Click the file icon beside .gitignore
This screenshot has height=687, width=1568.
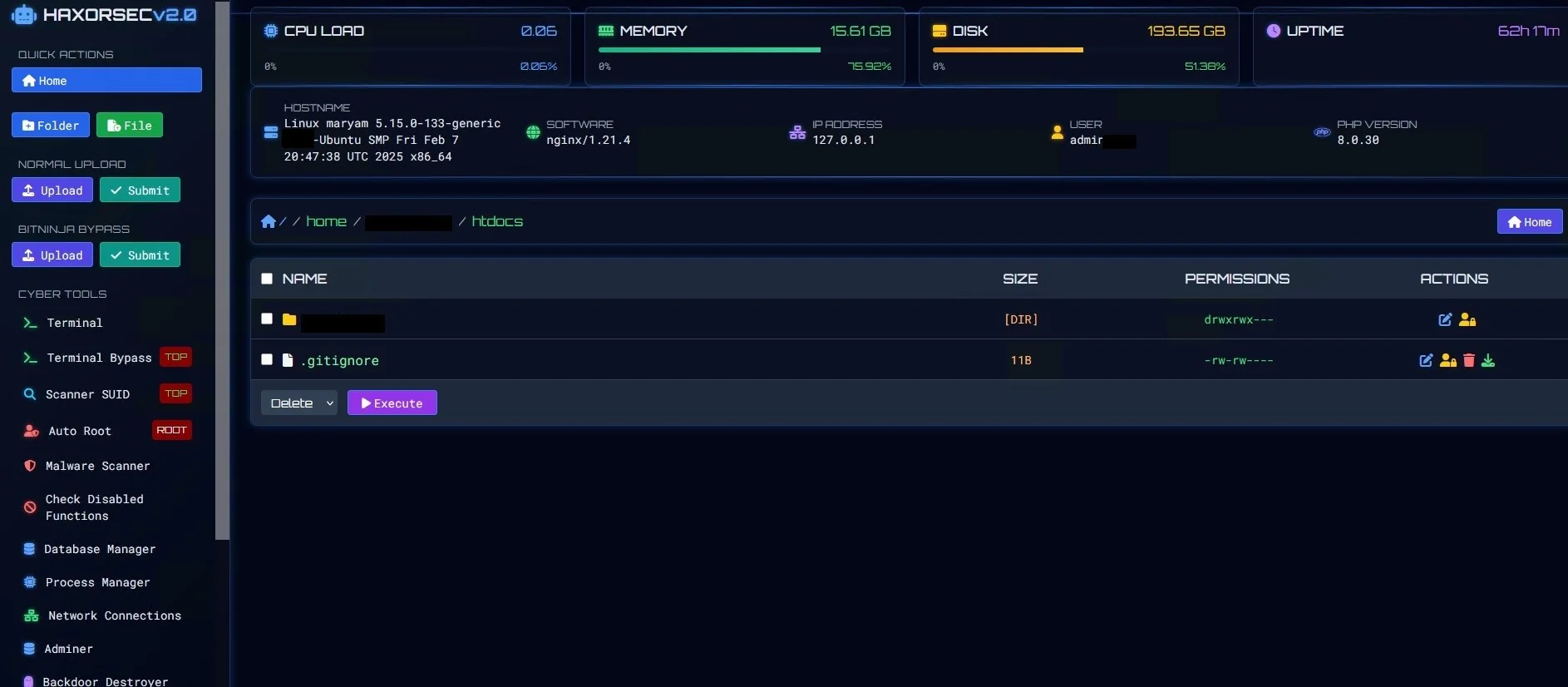pyautogui.click(x=288, y=360)
